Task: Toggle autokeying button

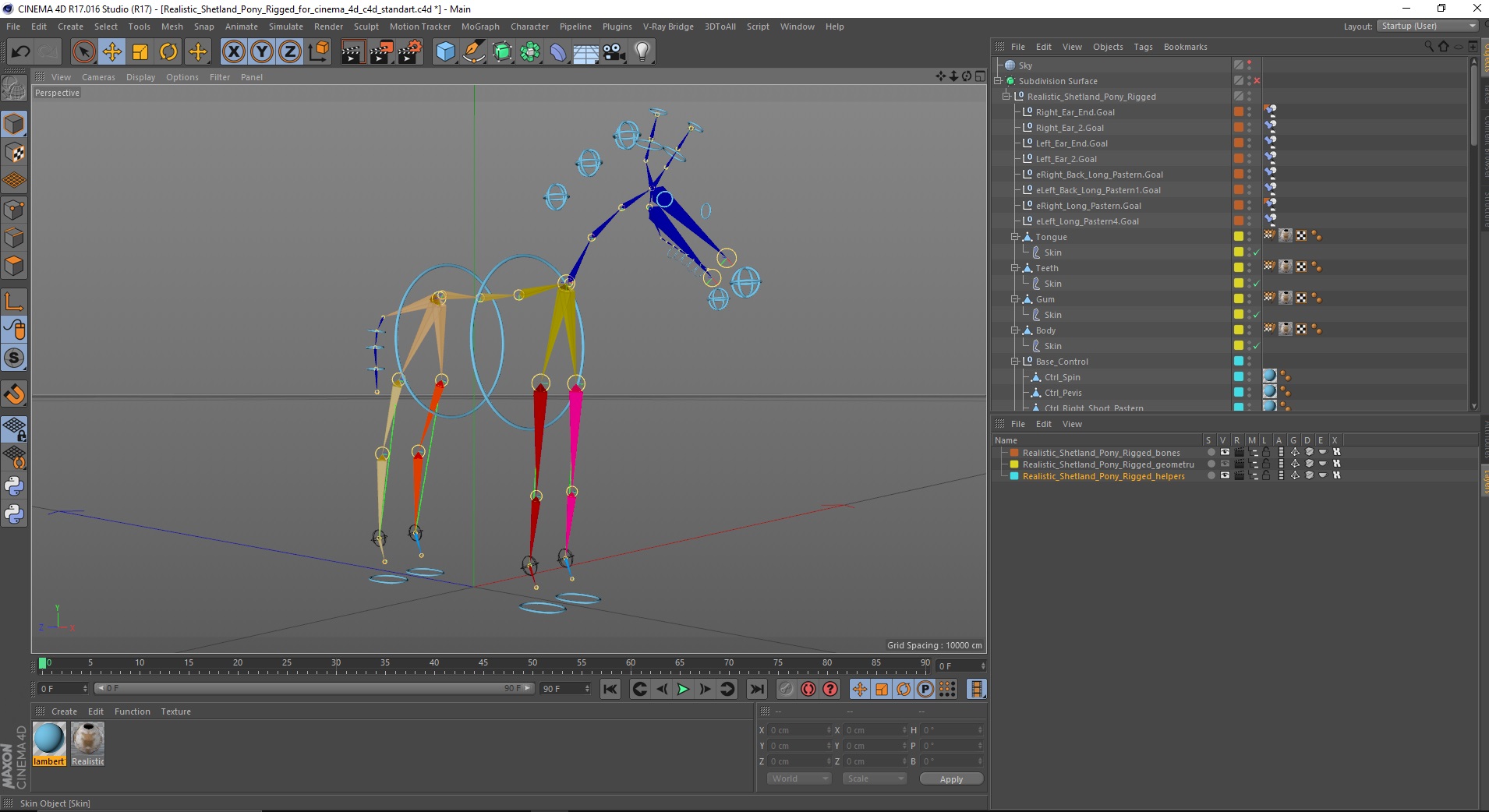Action: 808,689
